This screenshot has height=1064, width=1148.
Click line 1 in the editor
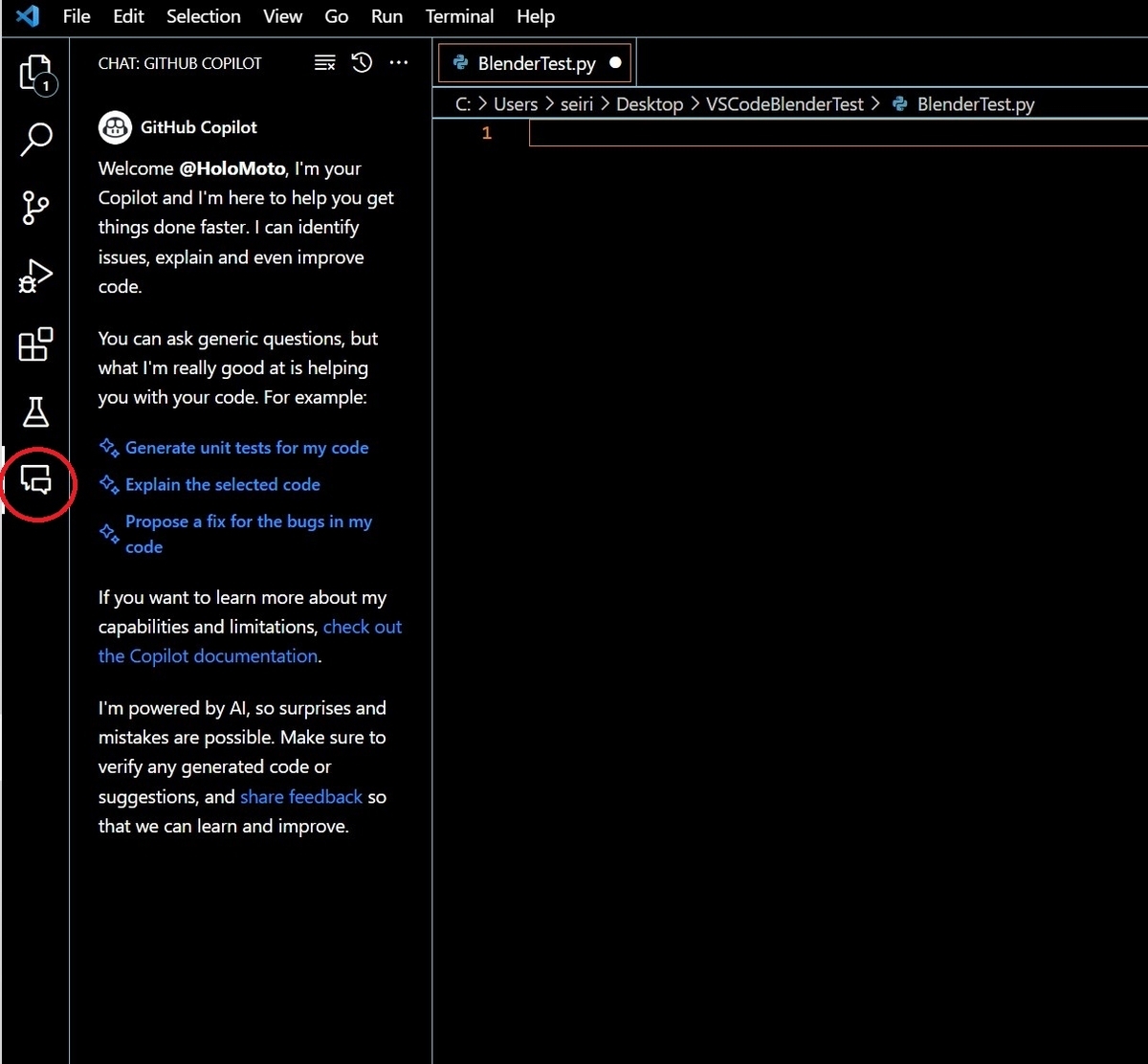[x=670, y=134]
